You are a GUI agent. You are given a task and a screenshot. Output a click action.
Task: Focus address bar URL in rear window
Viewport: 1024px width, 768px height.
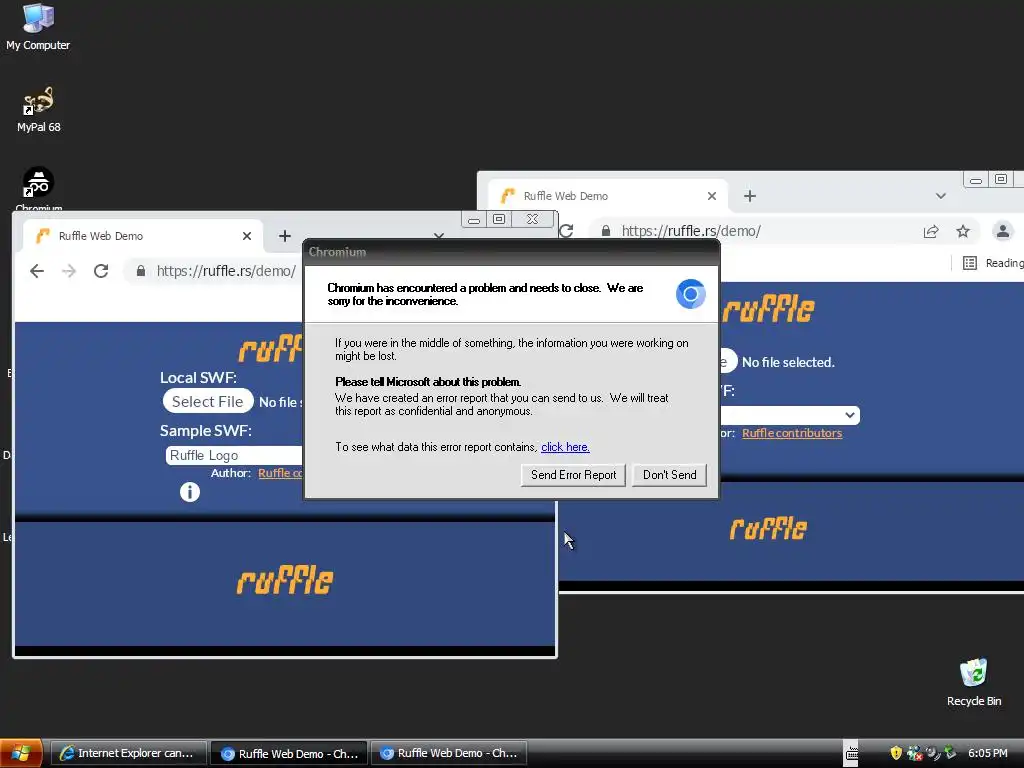point(691,231)
